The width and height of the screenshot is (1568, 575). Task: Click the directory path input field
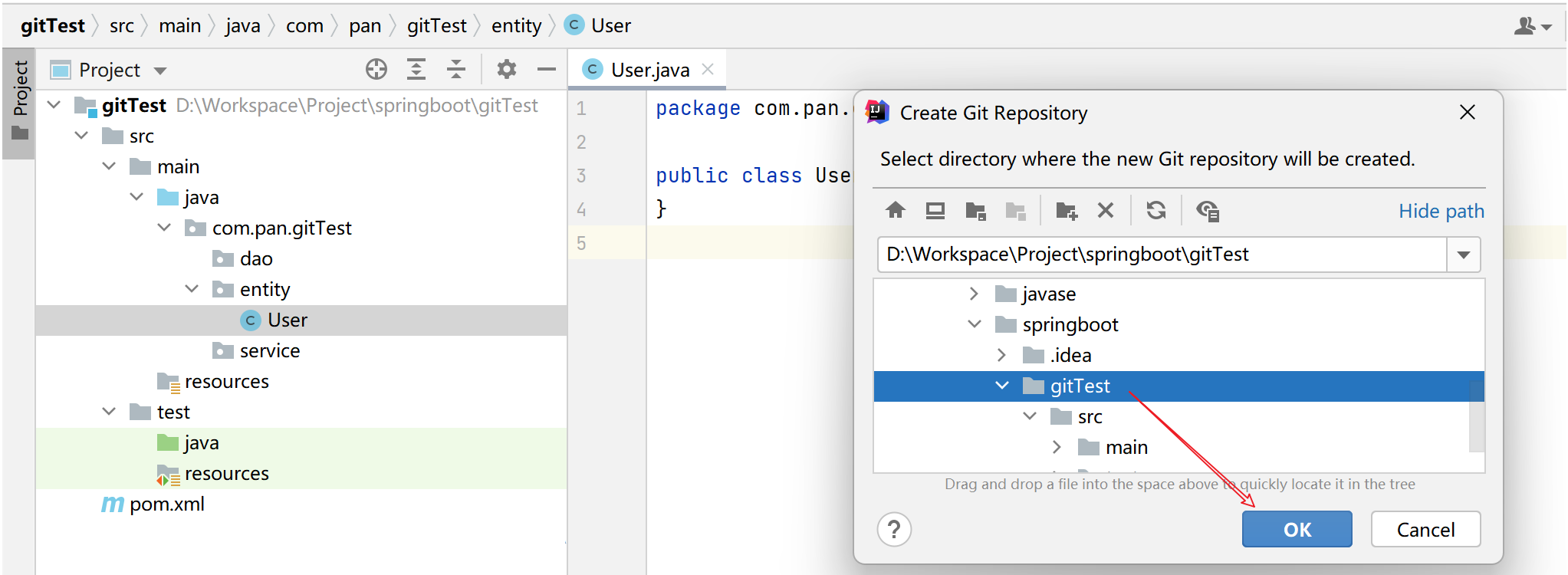pos(1159,255)
